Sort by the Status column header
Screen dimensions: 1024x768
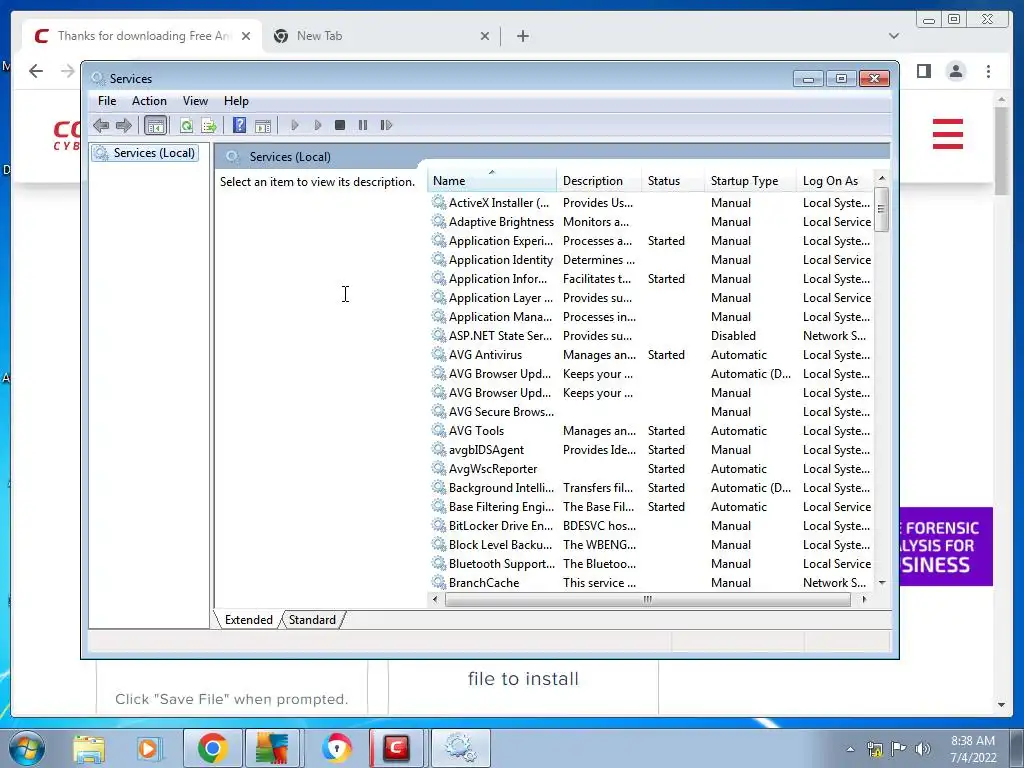(x=673, y=181)
